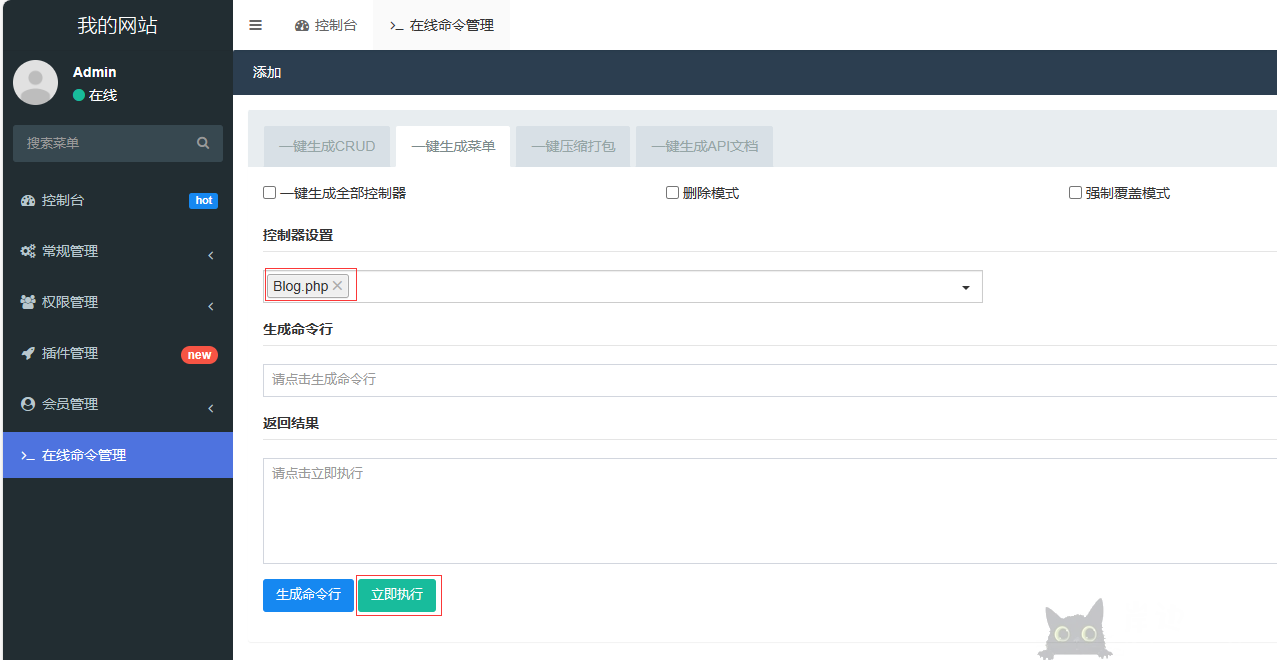The width and height of the screenshot is (1277, 660).
Task: Switch to the 一键压缩打包 tab
Action: coord(571,146)
